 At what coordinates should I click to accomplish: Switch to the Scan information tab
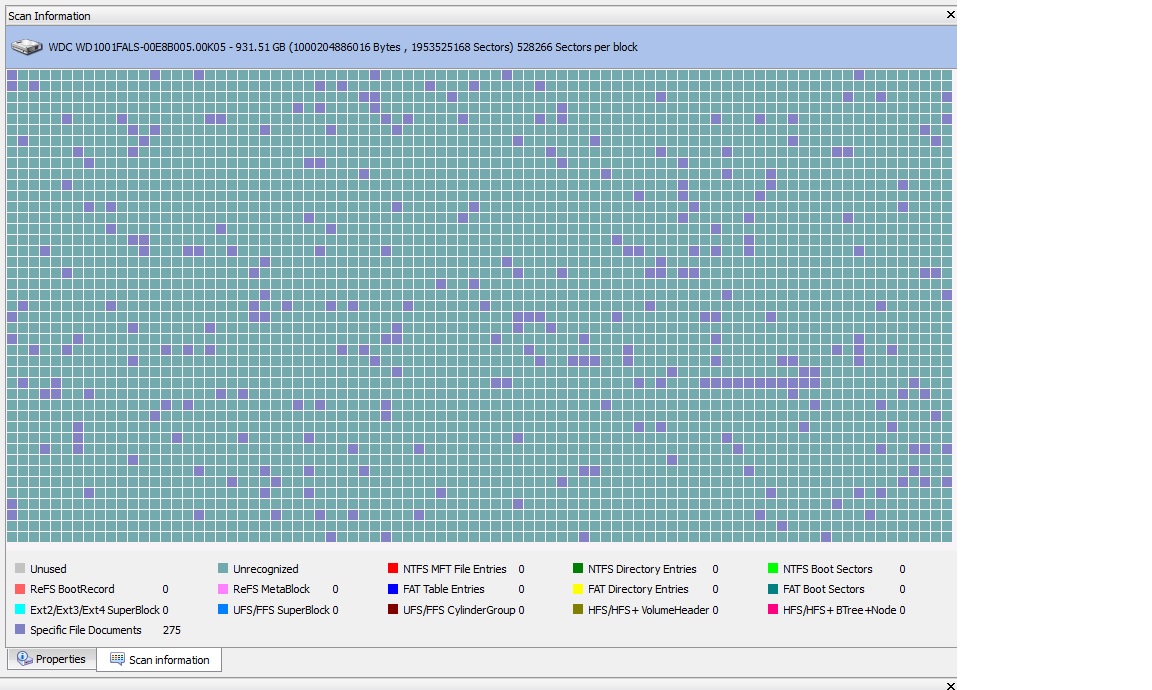(x=159, y=659)
